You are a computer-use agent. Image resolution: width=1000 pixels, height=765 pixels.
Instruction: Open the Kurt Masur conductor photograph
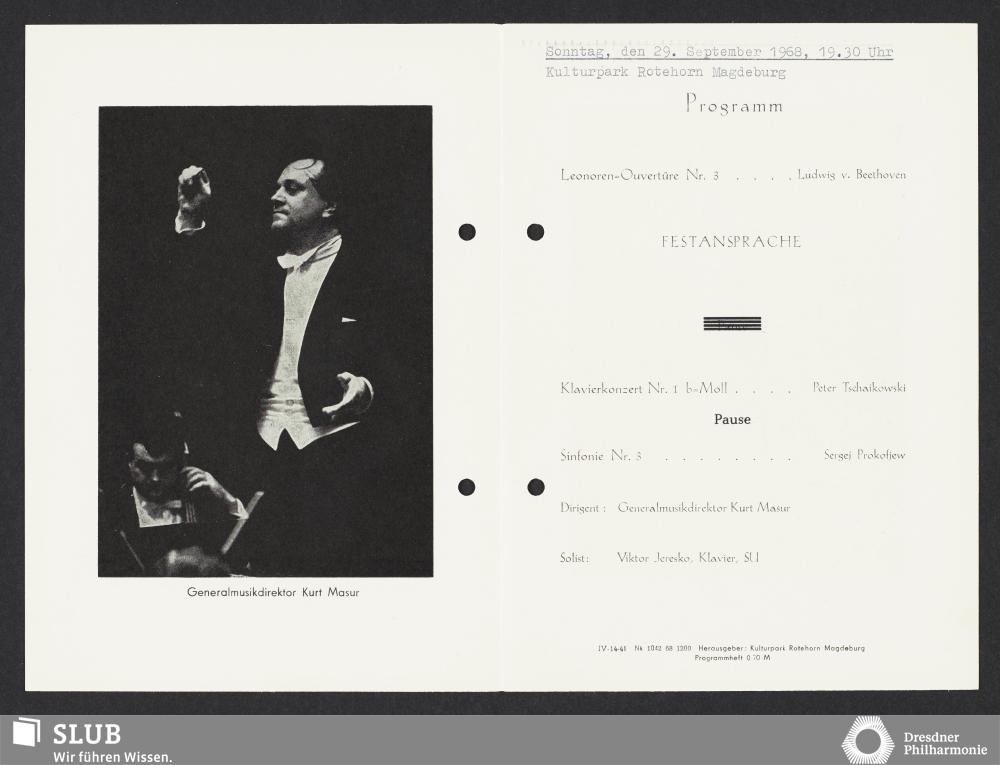(265, 341)
